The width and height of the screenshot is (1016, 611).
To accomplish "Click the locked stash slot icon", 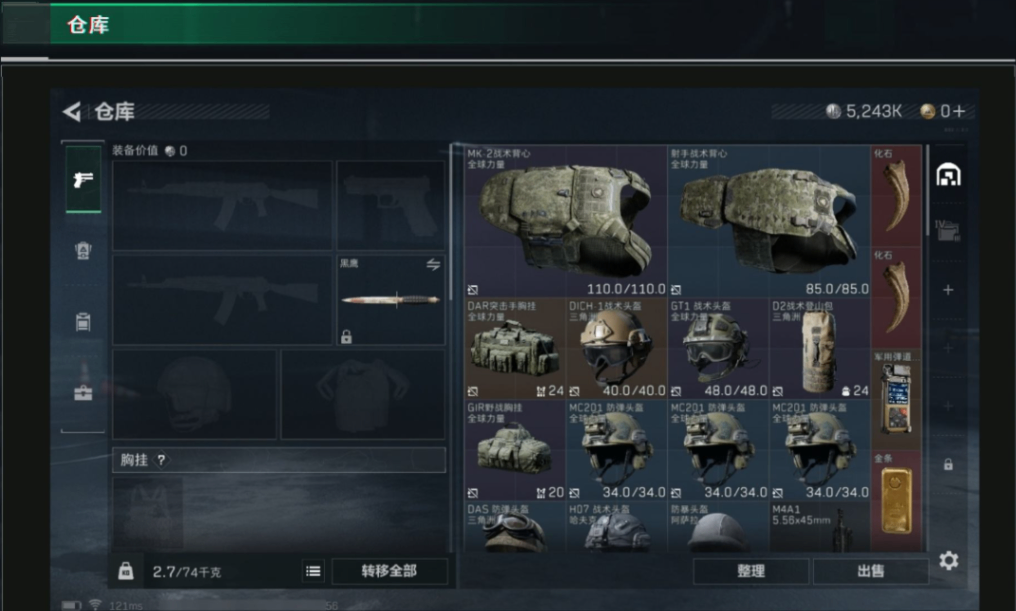I will (x=948, y=465).
